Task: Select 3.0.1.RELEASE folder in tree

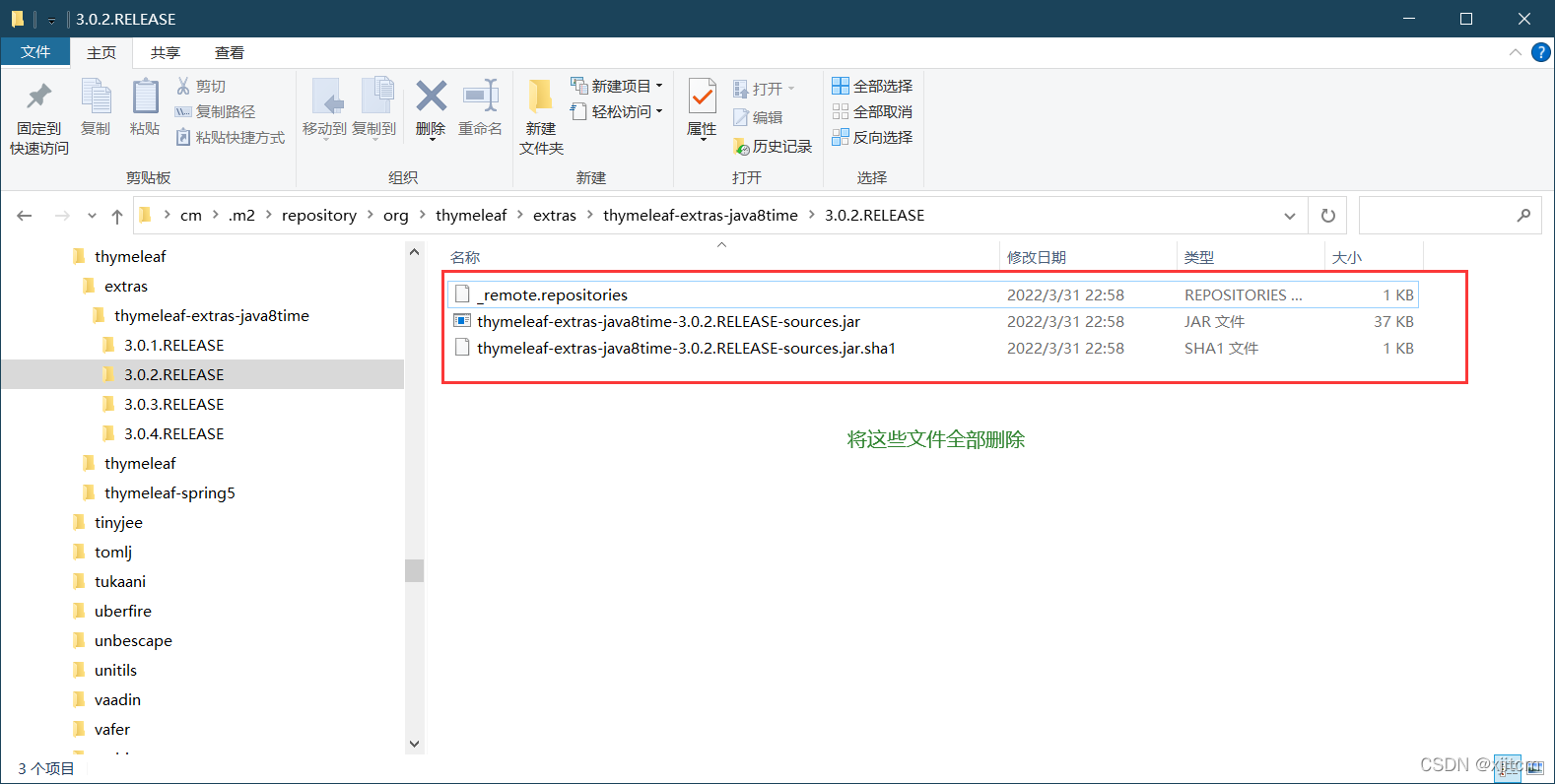Action: tap(173, 345)
